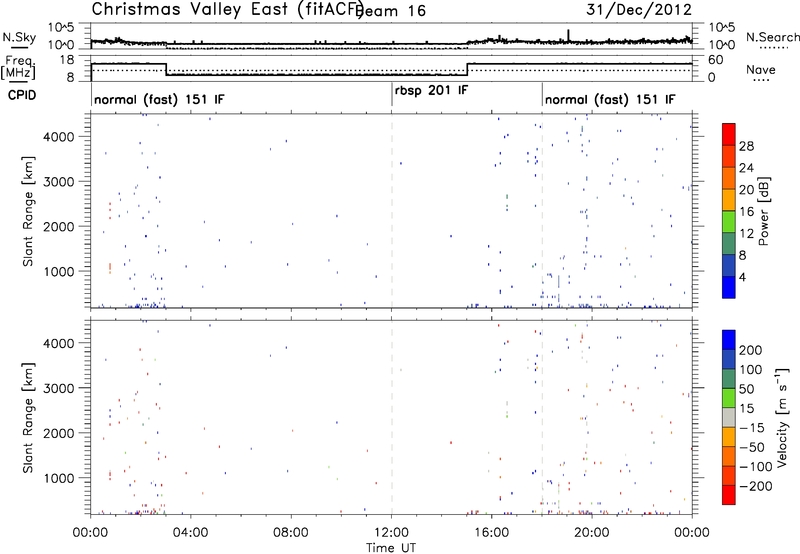
Task: Click the frequency step-down at 03:00 in frequency panel
Action: 166,69
